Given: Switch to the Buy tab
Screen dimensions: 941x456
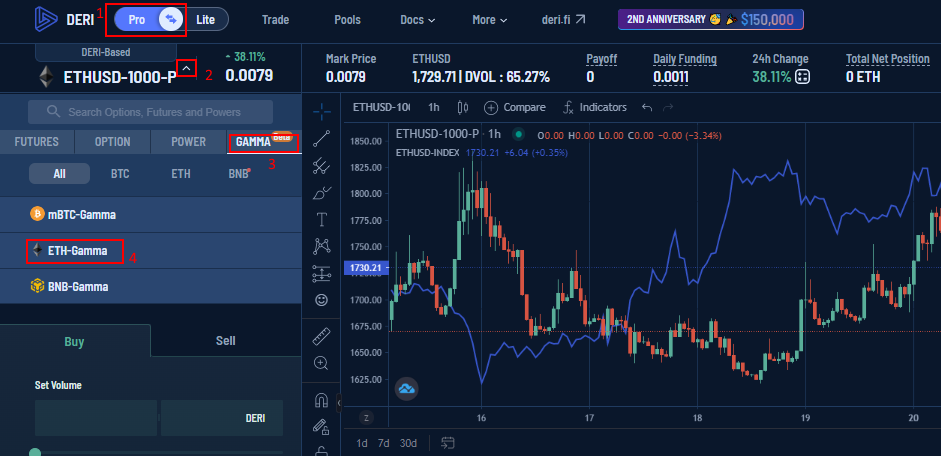Looking at the screenshot, I should pos(74,341).
